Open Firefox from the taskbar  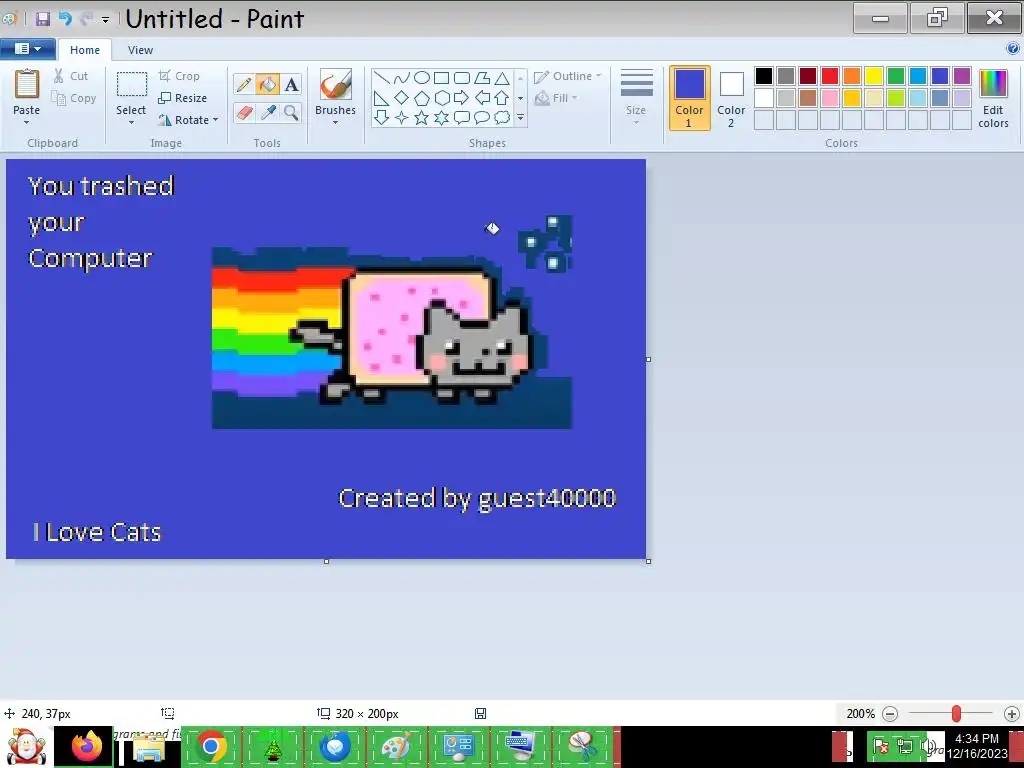point(87,746)
